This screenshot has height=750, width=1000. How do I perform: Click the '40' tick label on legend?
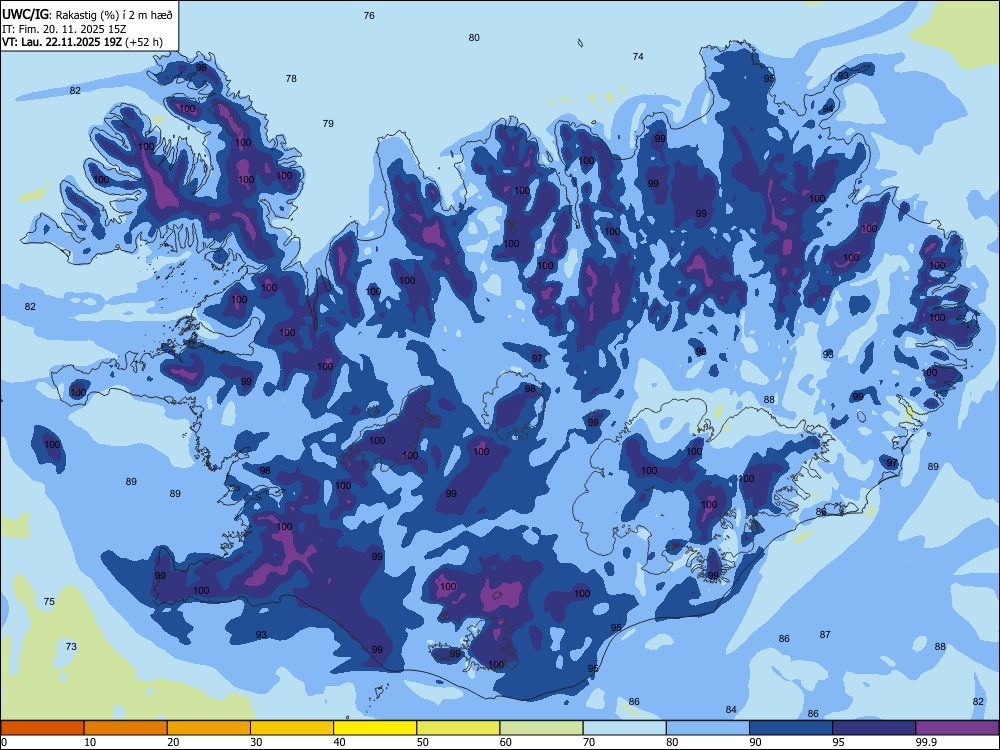[339, 742]
